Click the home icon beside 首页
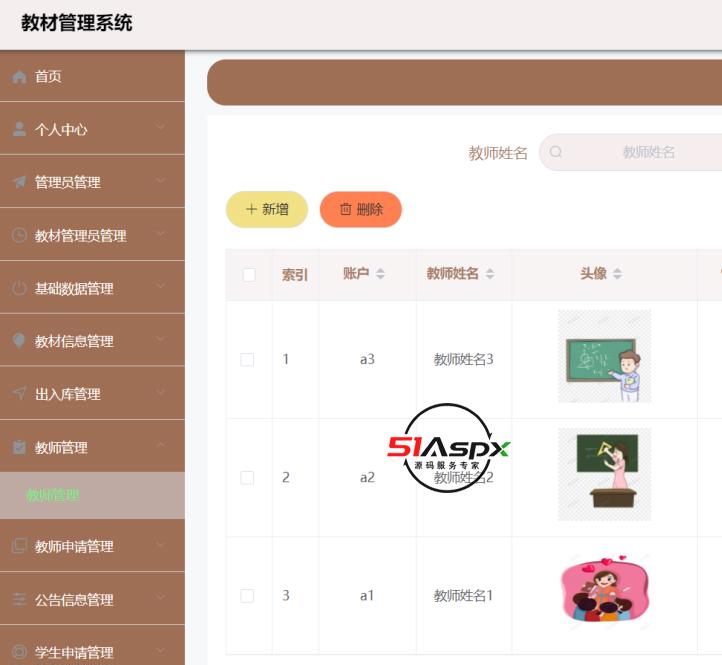The width and height of the screenshot is (722, 665). click(x=19, y=77)
